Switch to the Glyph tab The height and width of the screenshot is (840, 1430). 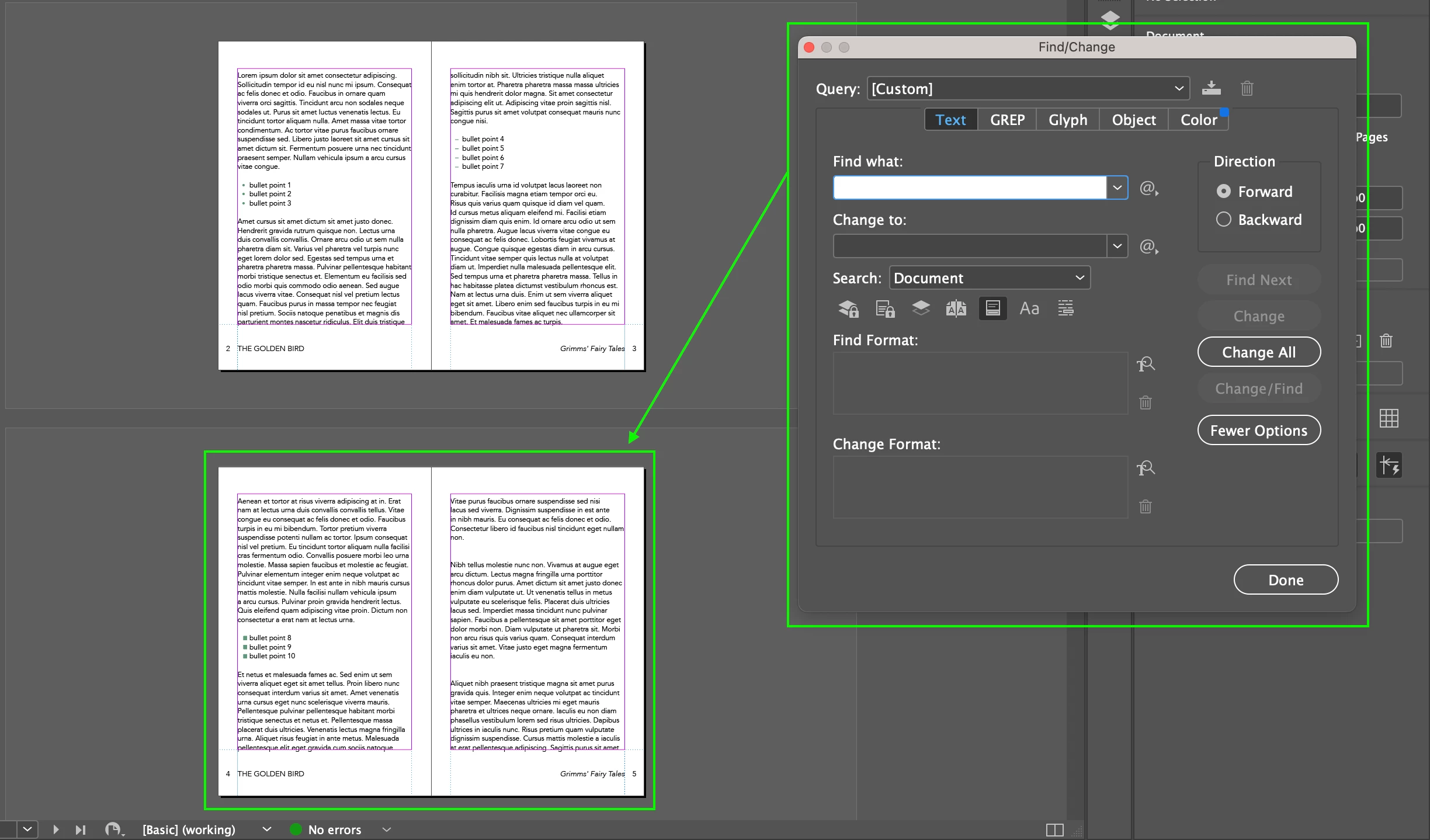[x=1068, y=120]
